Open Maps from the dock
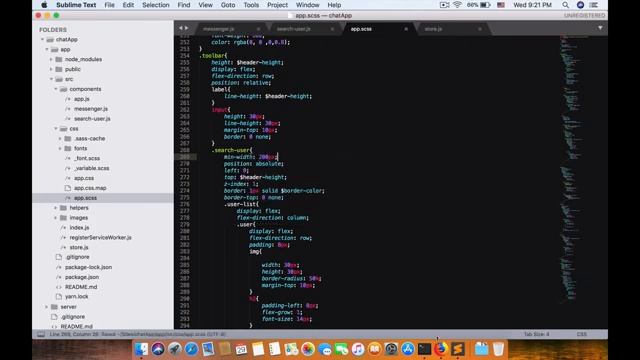Viewport: 640px width, 360px height. pos(291,349)
